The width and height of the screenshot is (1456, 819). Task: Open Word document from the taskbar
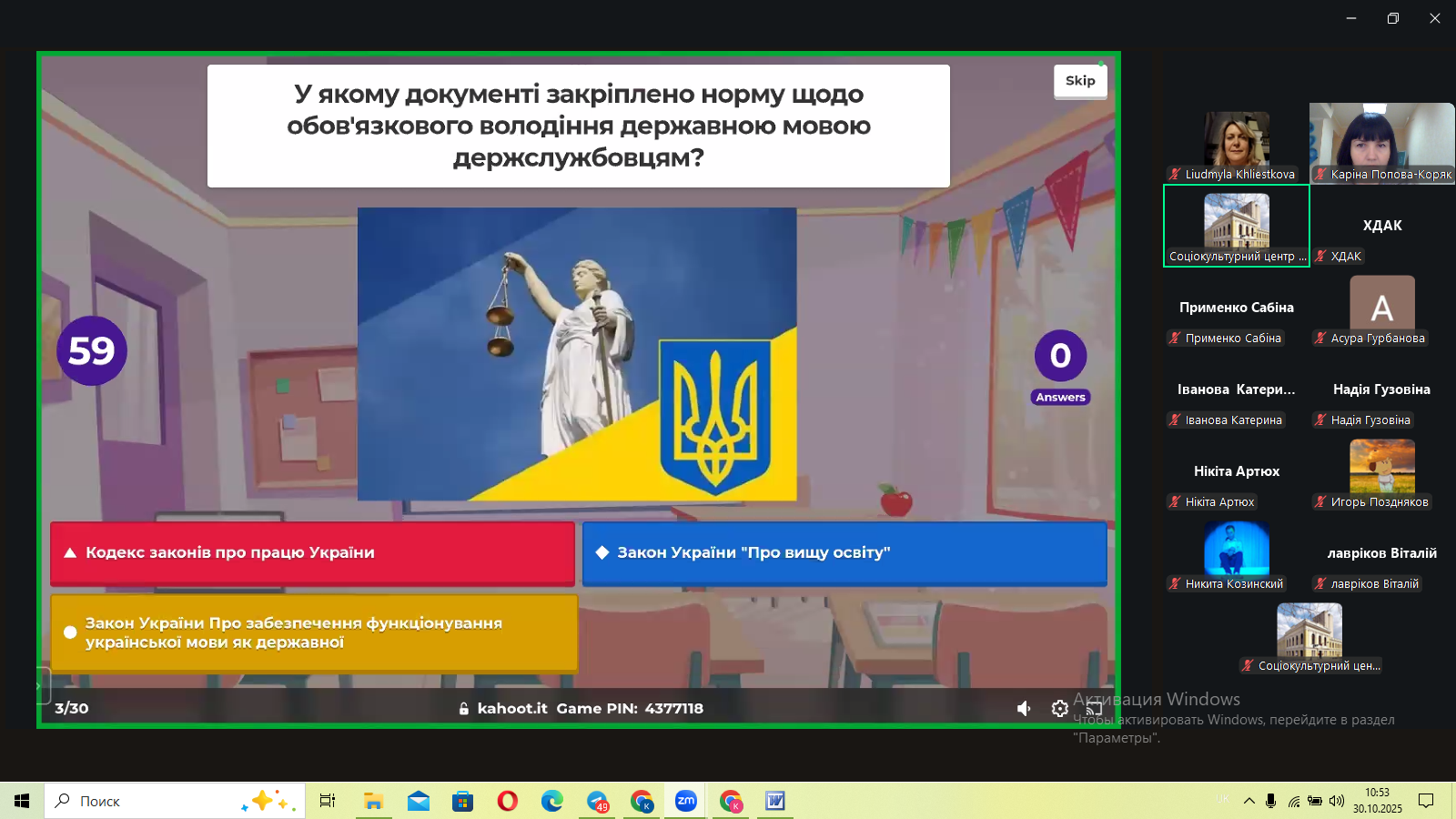[774, 801]
